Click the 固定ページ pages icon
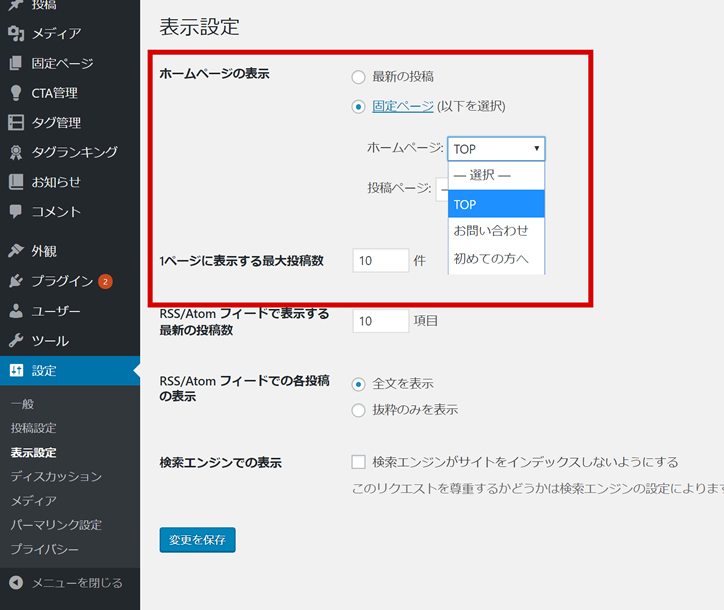 [x=16, y=63]
